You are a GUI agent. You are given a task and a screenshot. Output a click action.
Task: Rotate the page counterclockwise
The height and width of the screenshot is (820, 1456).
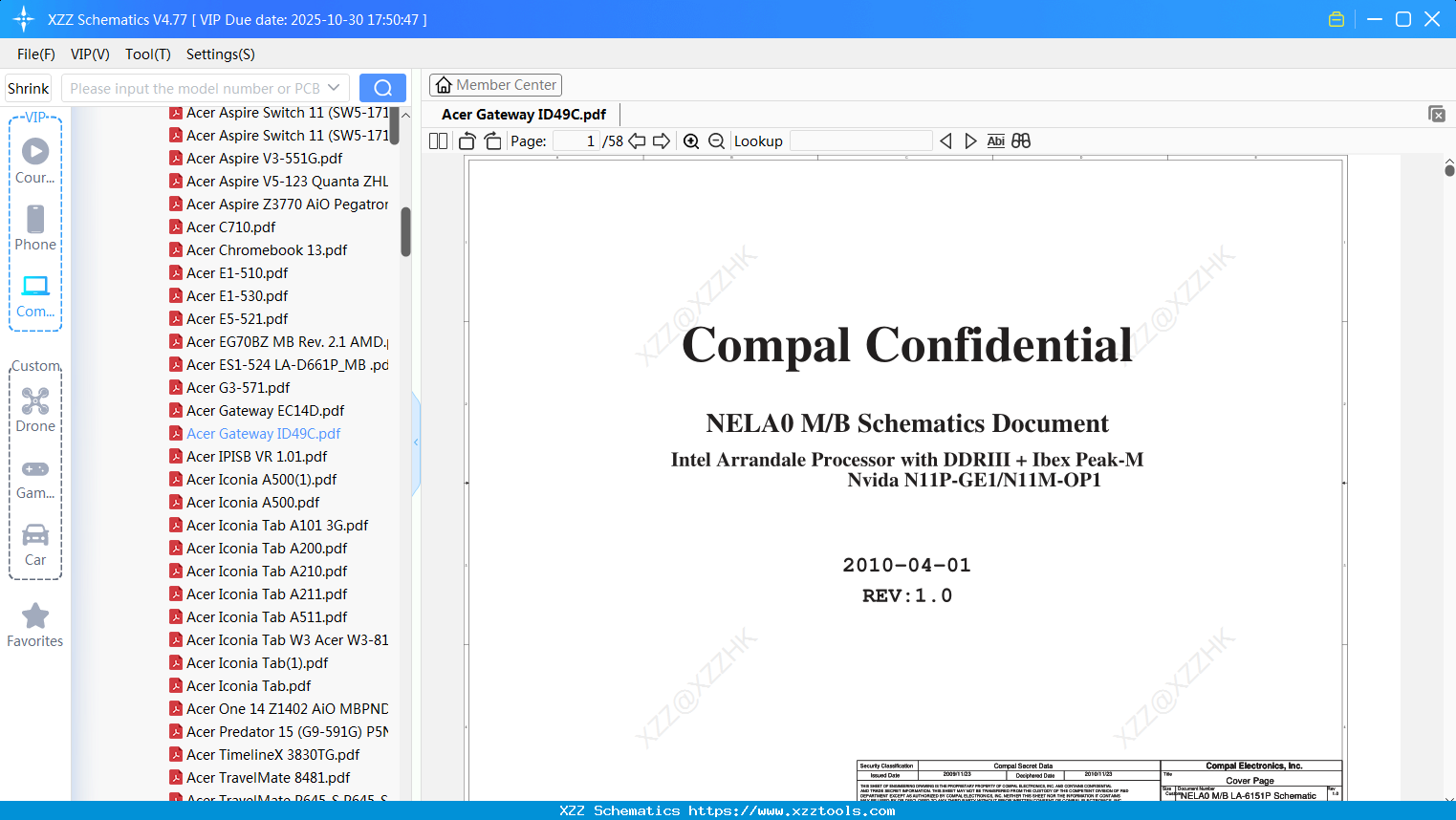[x=467, y=141]
